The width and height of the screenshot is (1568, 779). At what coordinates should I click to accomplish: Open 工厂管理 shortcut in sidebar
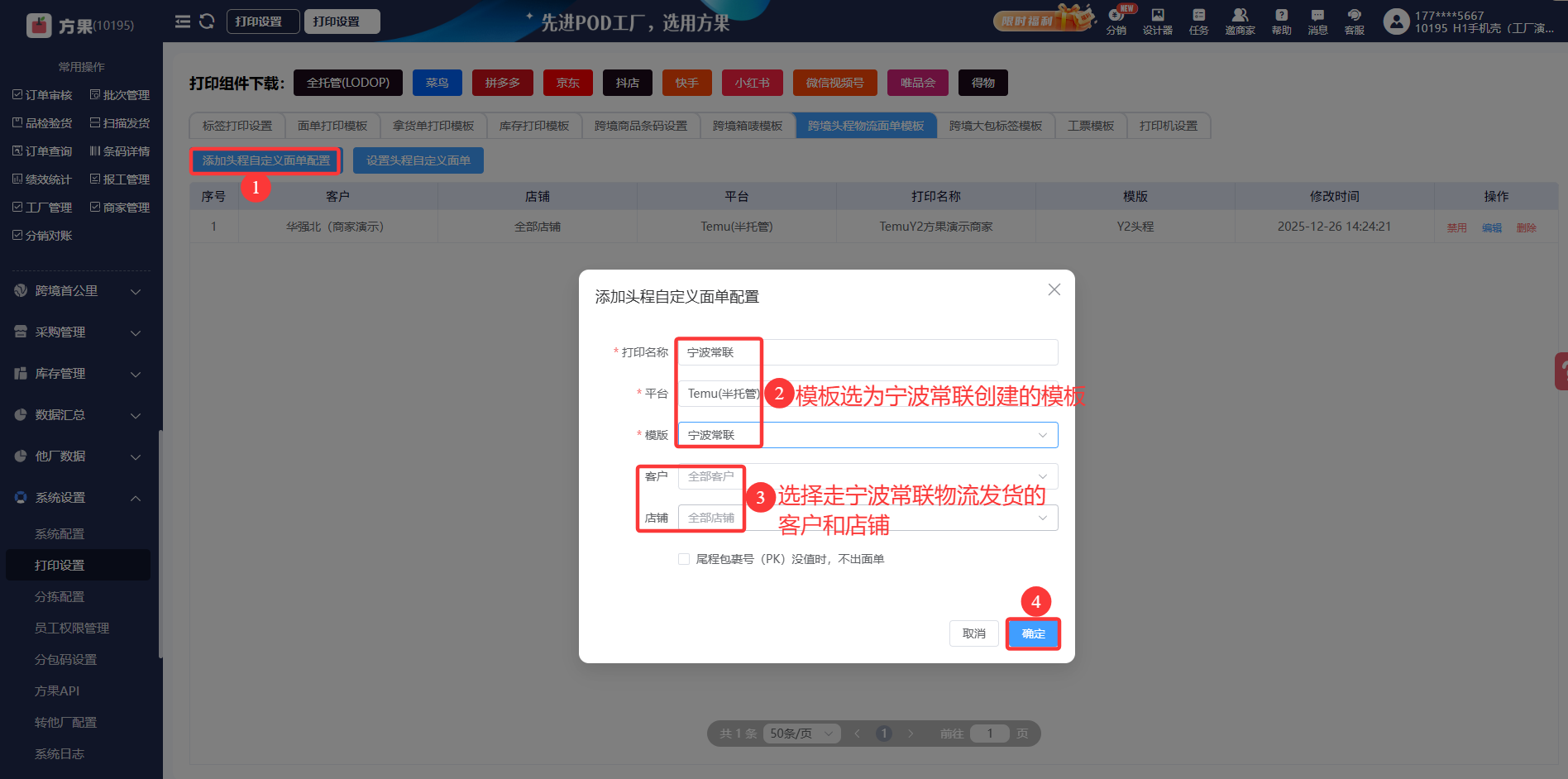(42, 208)
